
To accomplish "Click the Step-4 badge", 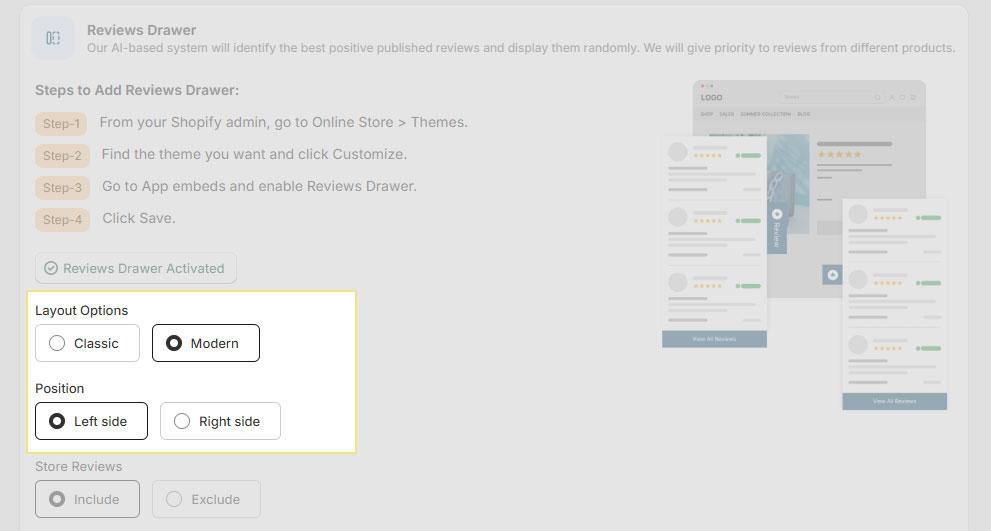I will tap(62, 220).
